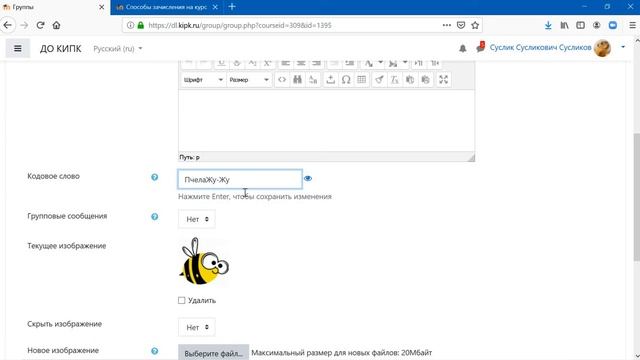Open the Размер font size dropdown
This screenshot has height=360, width=640.
(249, 80)
